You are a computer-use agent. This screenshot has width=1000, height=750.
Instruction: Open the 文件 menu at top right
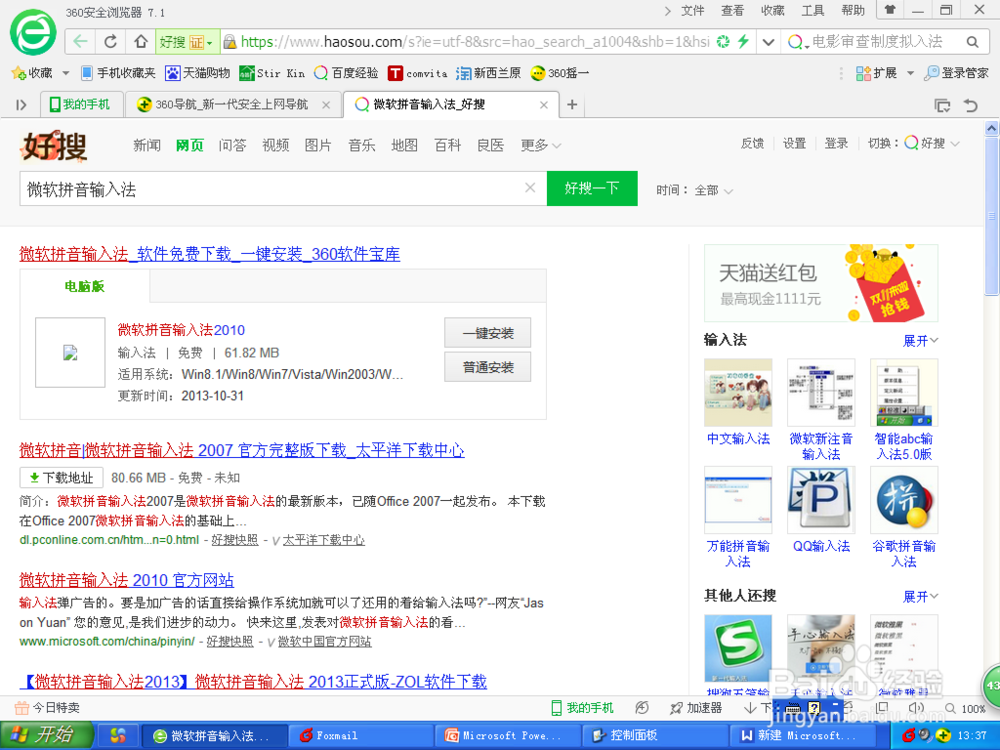(x=694, y=11)
